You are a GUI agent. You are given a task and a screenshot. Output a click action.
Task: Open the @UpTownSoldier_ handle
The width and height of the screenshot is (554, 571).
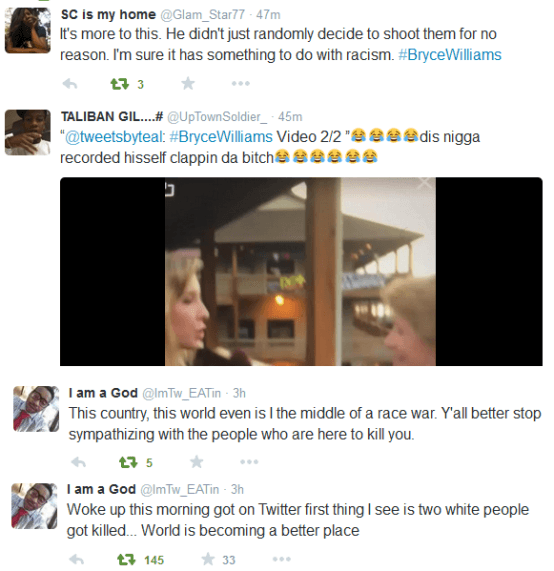[217, 117]
